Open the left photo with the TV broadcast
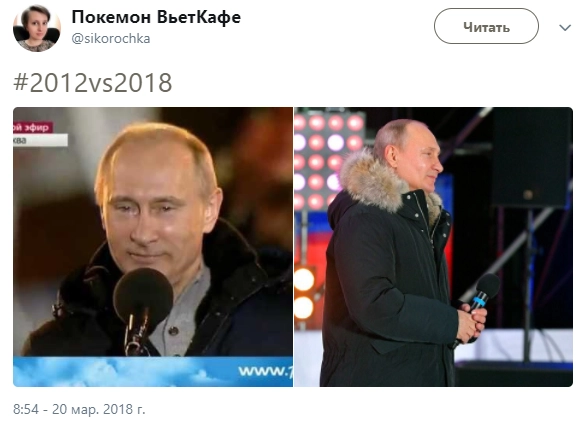The image size is (576, 422). pyautogui.click(x=153, y=247)
